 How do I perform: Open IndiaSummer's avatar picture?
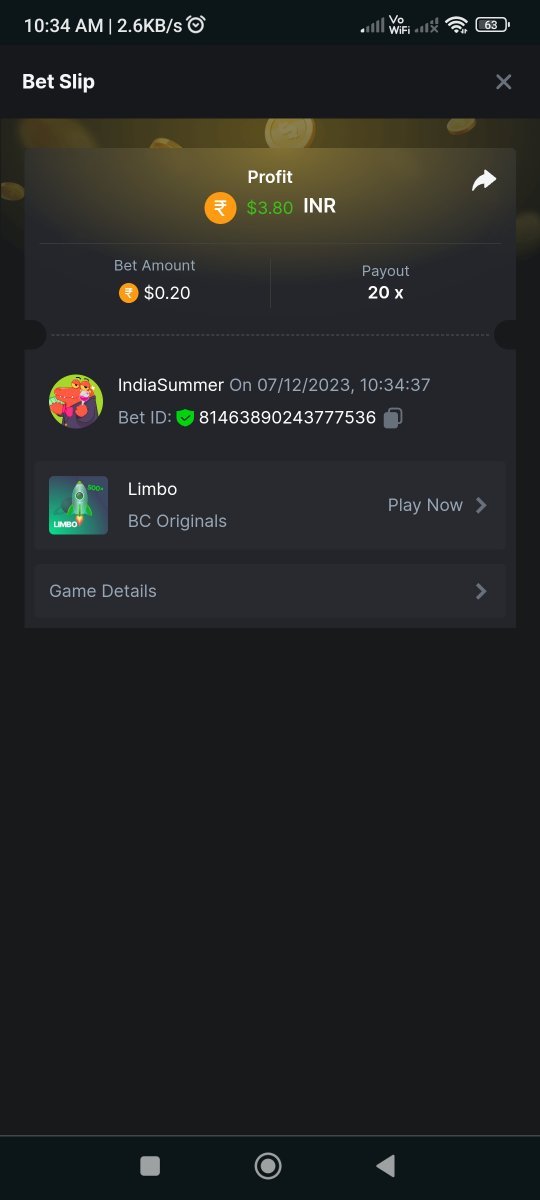tap(76, 401)
